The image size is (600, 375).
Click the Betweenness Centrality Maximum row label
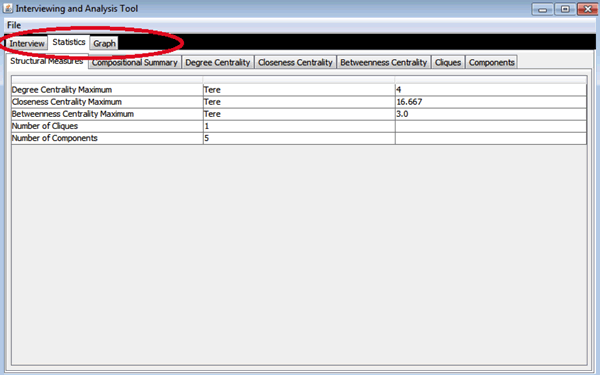coord(73,114)
